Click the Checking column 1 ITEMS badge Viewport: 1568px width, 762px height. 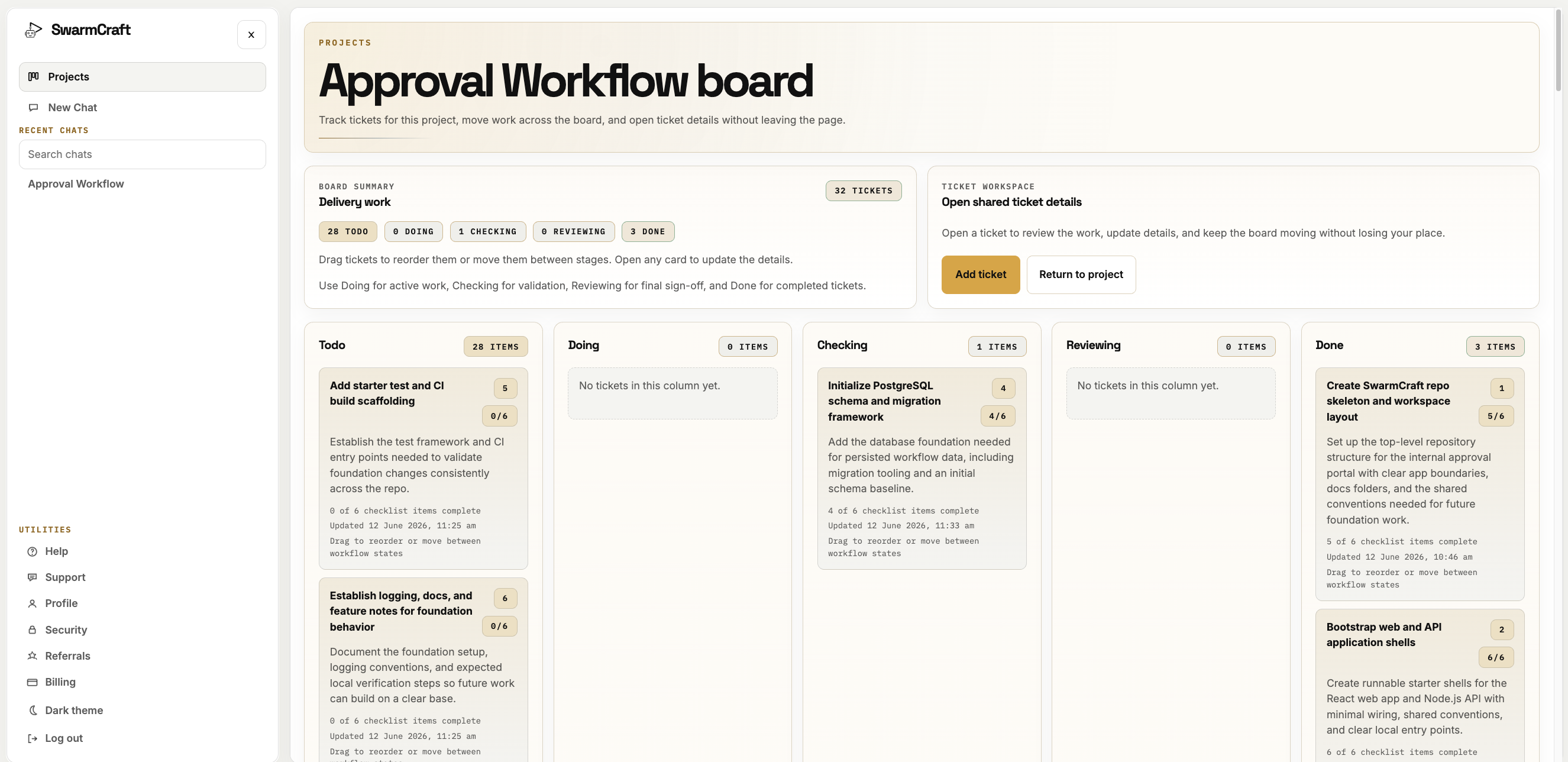(997, 346)
